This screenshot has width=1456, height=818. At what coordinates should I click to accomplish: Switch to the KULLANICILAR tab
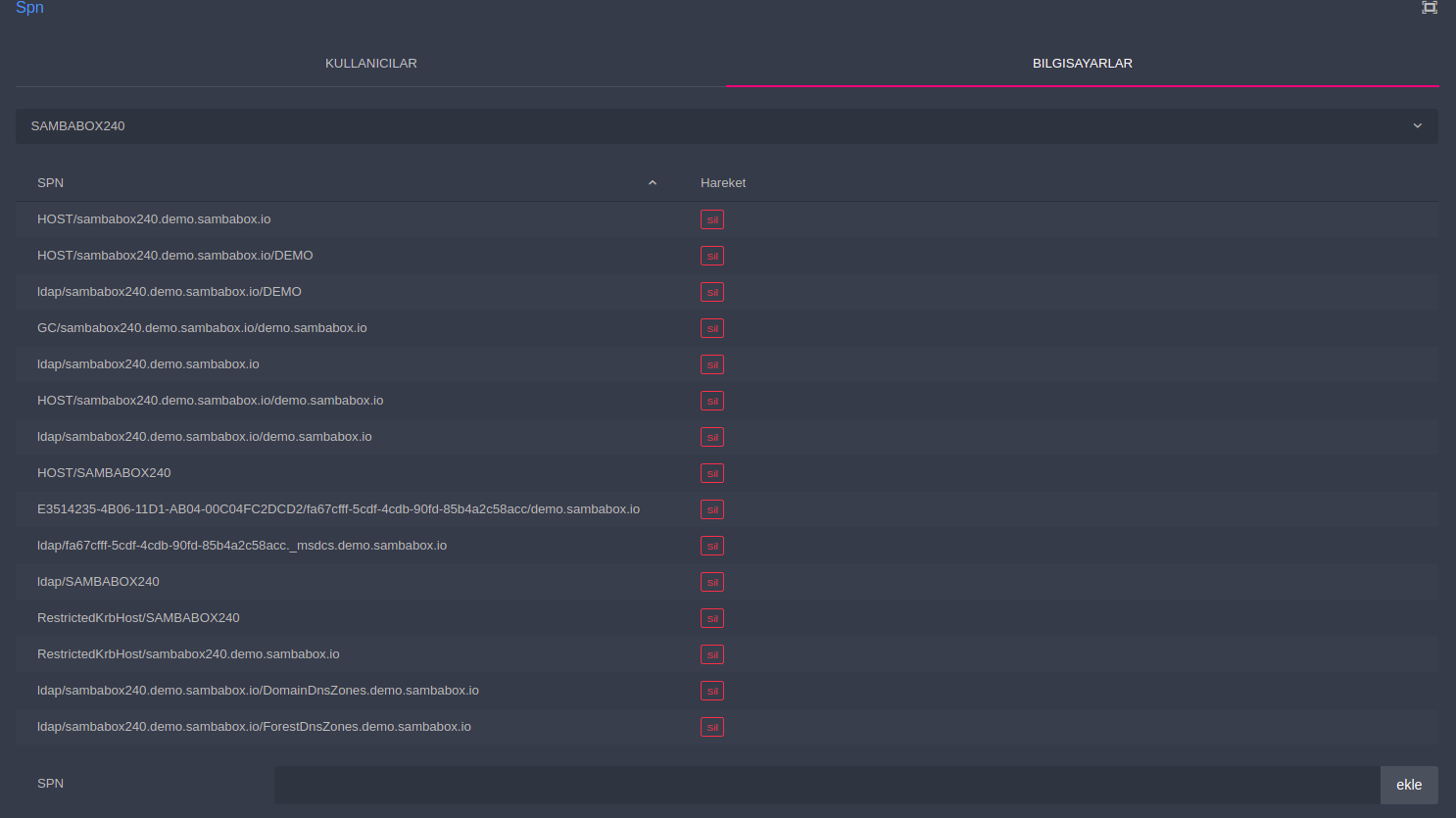click(x=370, y=64)
